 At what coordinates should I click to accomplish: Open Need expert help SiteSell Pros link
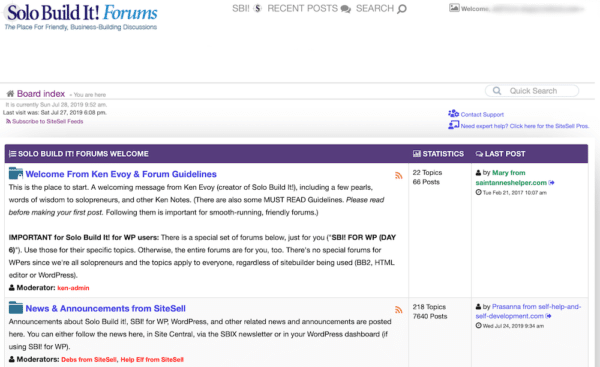525,126
